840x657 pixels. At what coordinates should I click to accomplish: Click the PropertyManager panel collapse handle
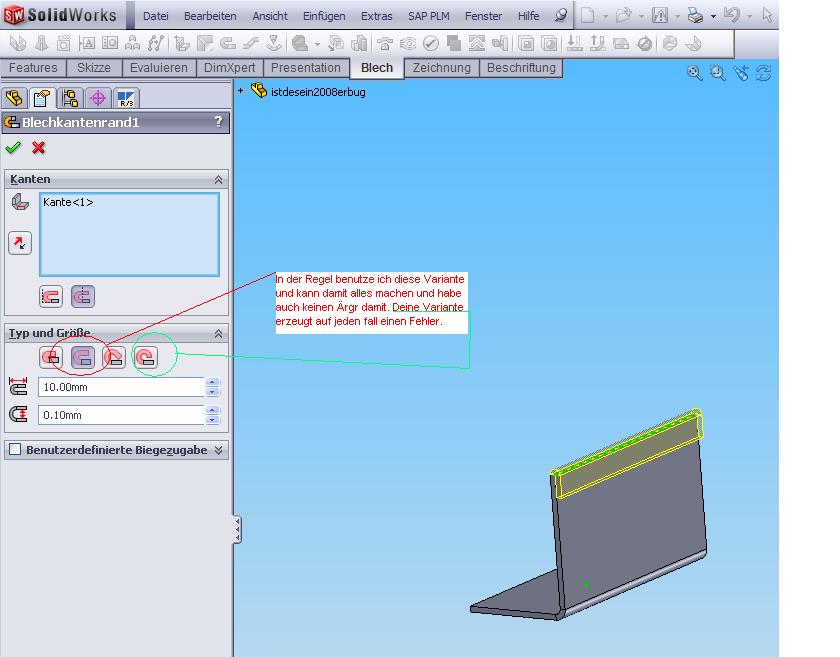(x=237, y=529)
